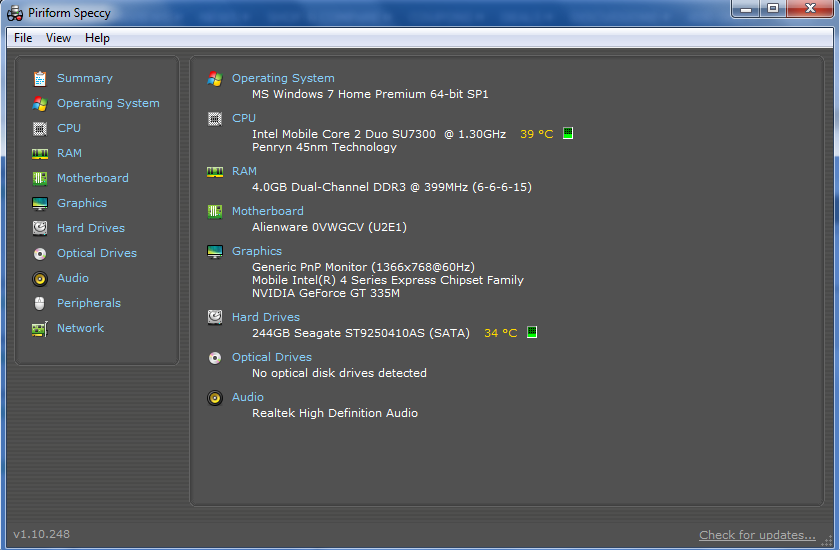The image size is (840, 550).
Task: Click the Optical Drives disc icon in sidebar
Action: pos(40,253)
